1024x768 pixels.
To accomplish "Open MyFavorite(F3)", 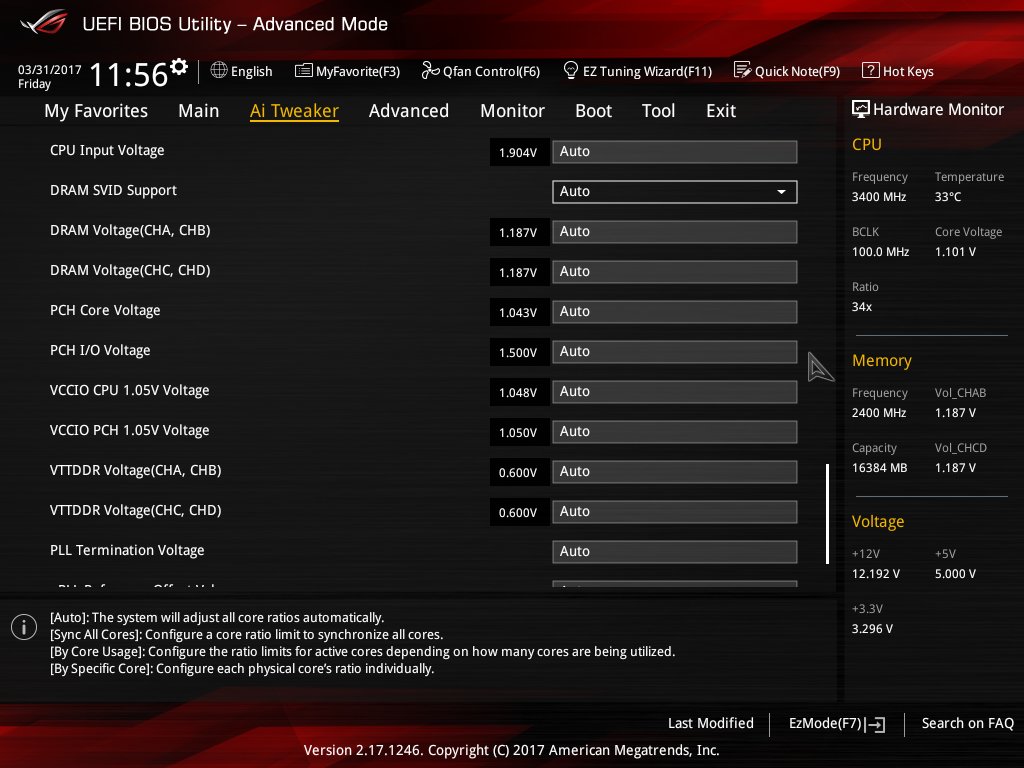I will pyautogui.click(x=347, y=71).
